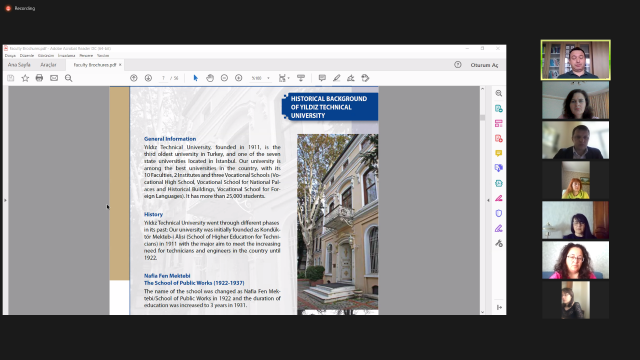Bookmark the document with the star icon

coord(25,78)
